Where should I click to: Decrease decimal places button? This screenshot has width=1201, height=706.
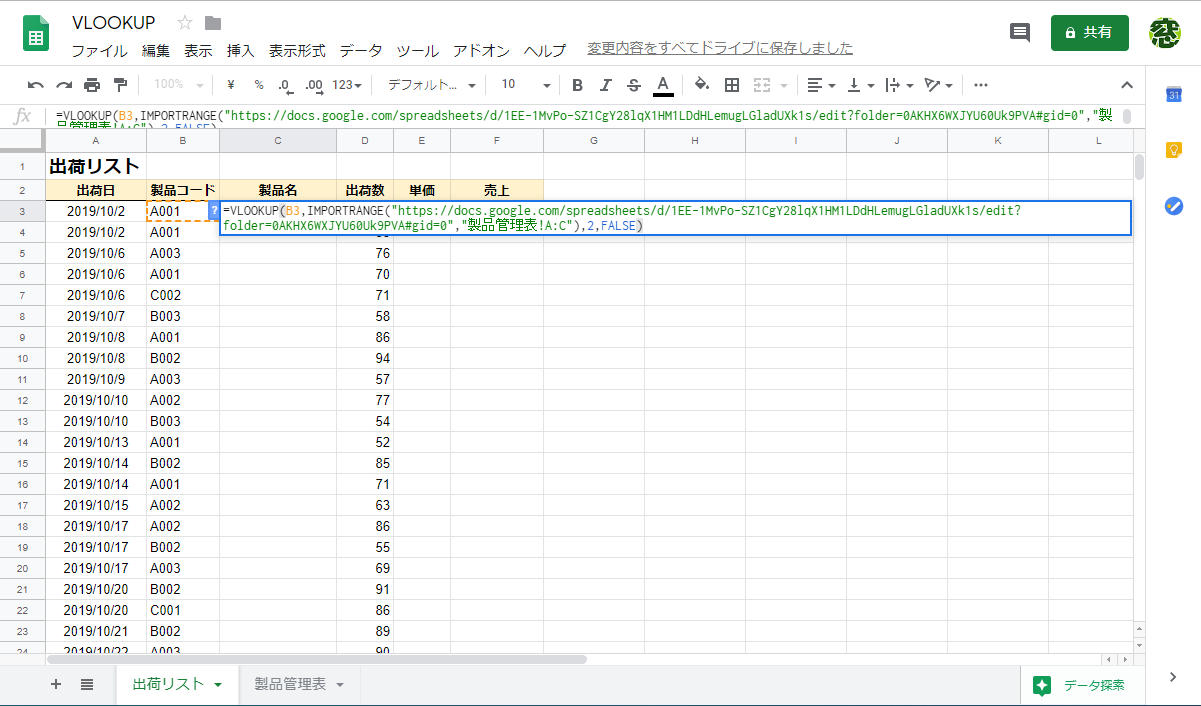[285, 85]
